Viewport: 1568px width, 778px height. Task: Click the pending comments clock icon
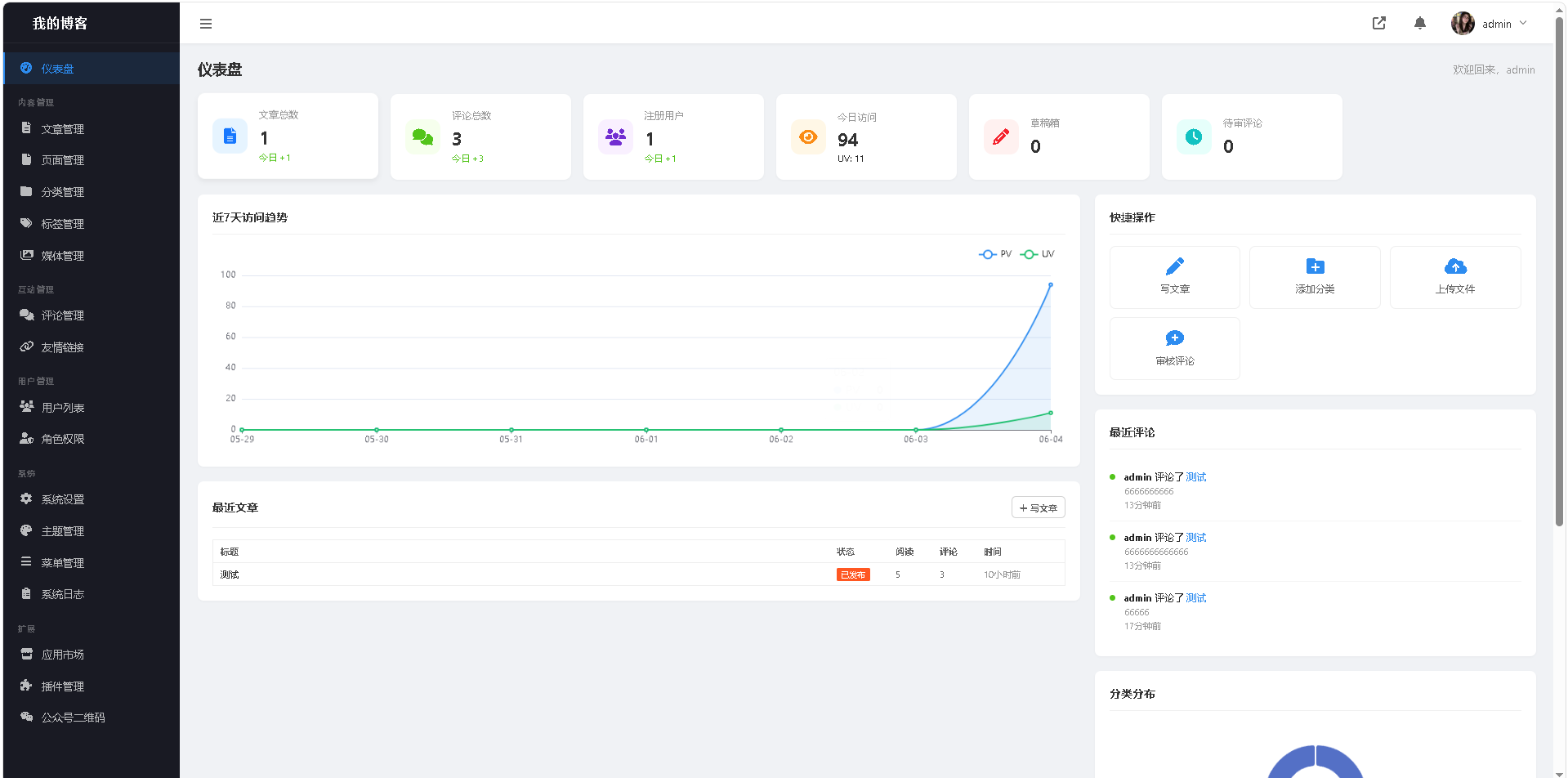(1194, 136)
